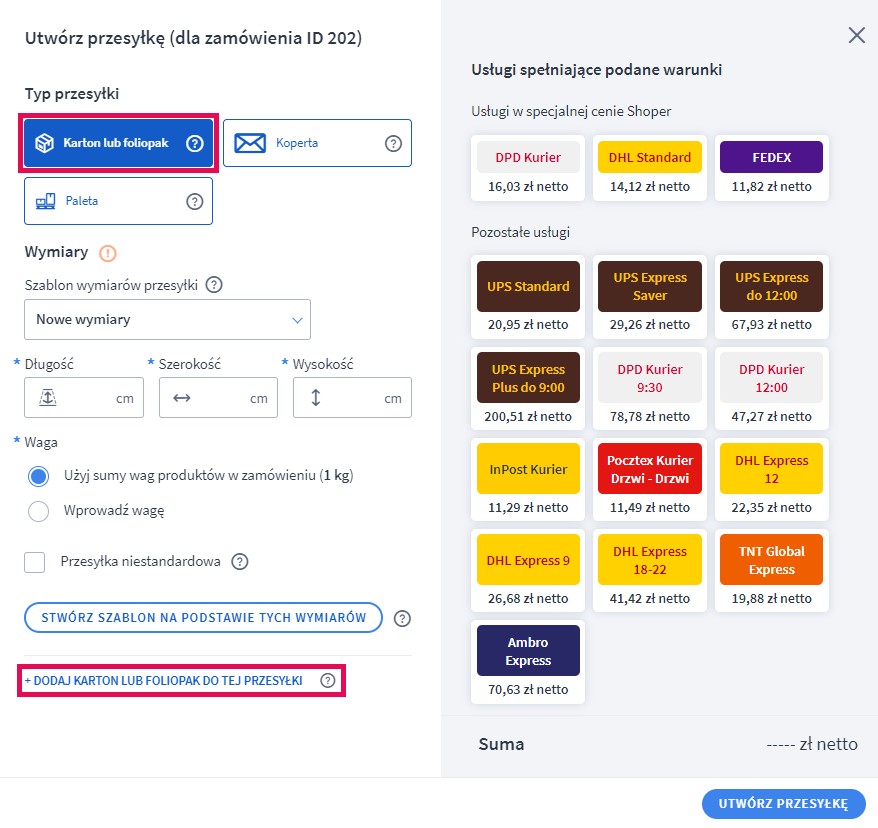Screen dimensions: 878x828
Task: Click help icon on Koperta option
Action: [x=393, y=143]
